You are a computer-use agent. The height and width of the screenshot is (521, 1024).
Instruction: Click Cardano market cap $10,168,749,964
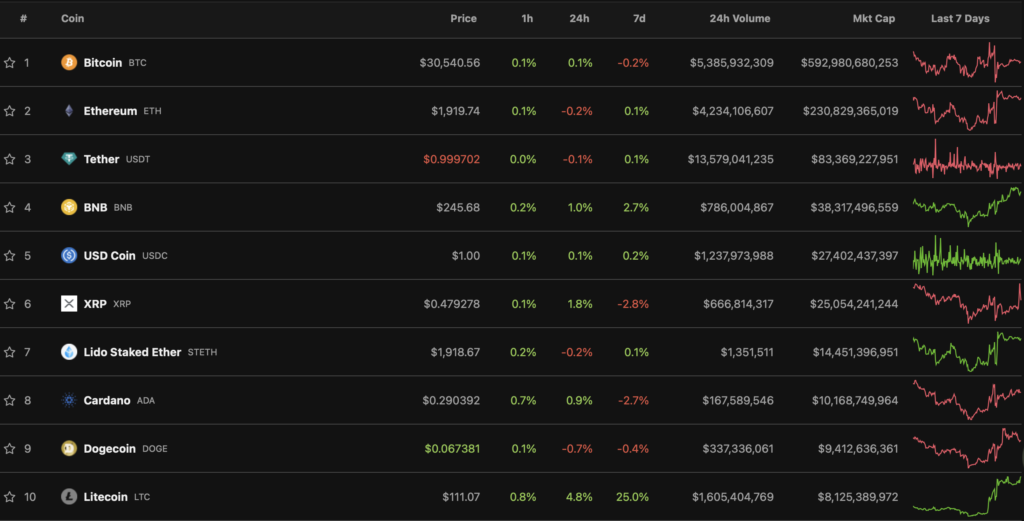pos(855,401)
